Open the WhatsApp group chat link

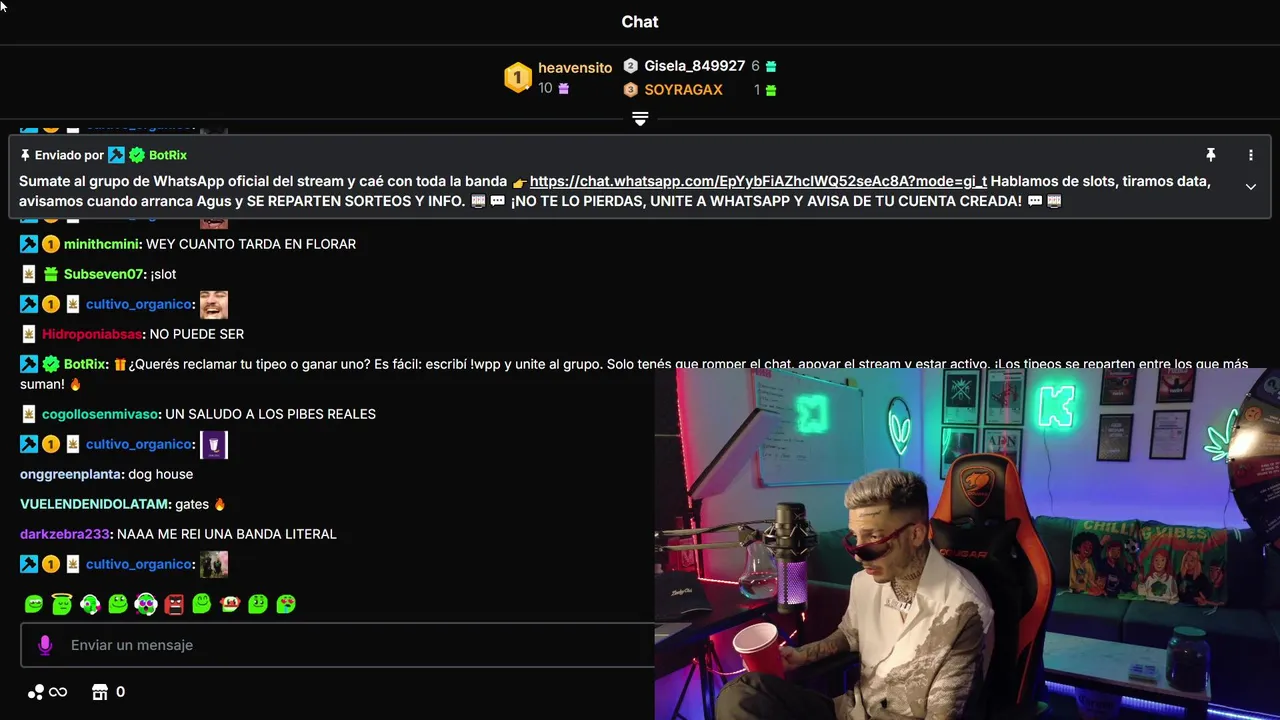pos(758,181)
